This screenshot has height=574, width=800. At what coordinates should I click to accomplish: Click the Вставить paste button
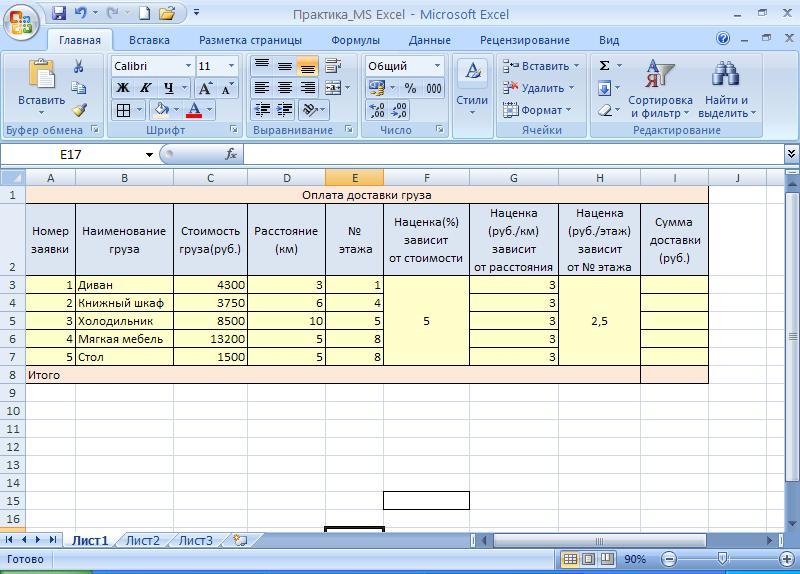pyautogui.click(x=41, y=86)
